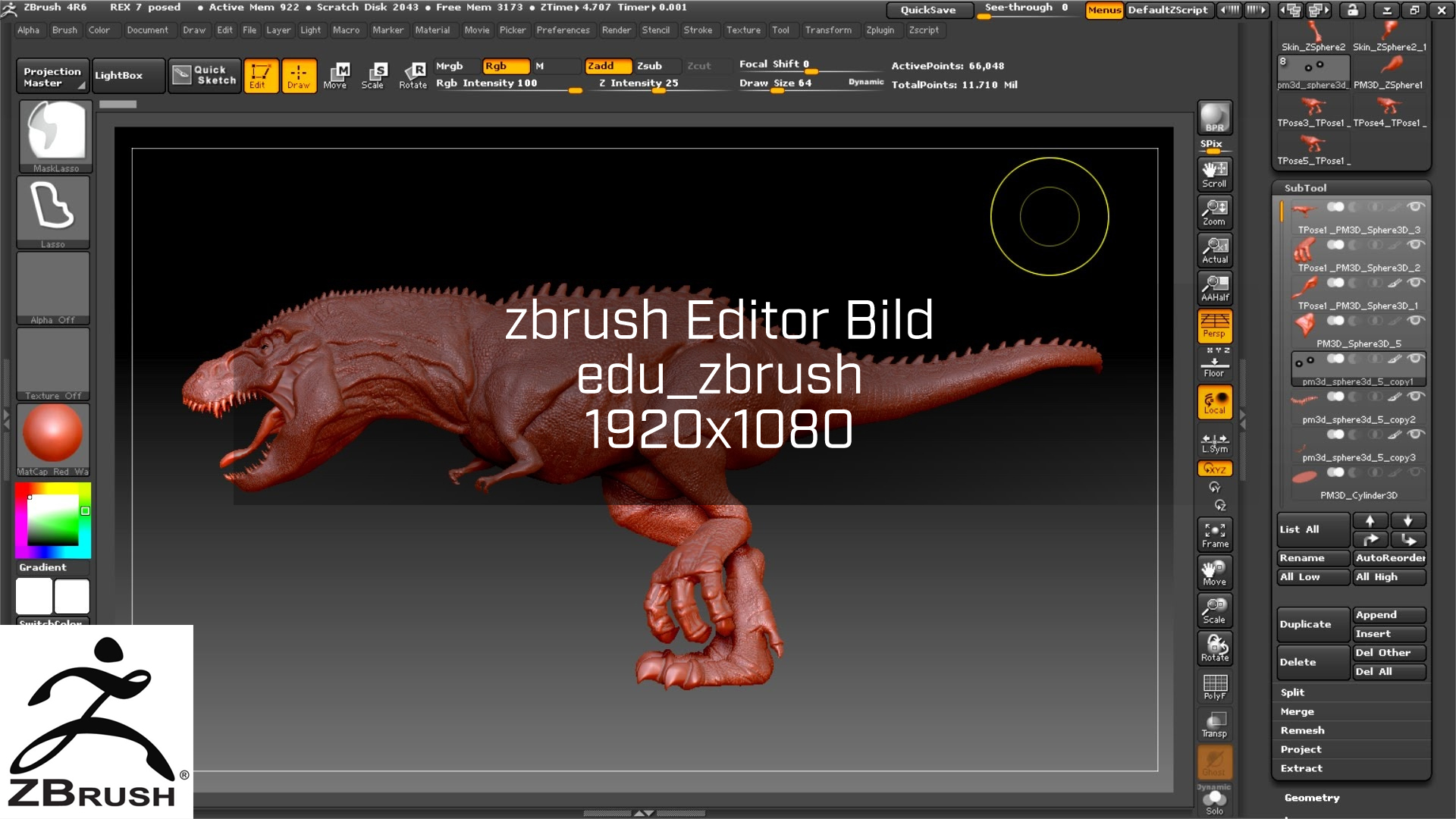Open the Preferences menu
The image size is (1456, 819).
[563, 30]
